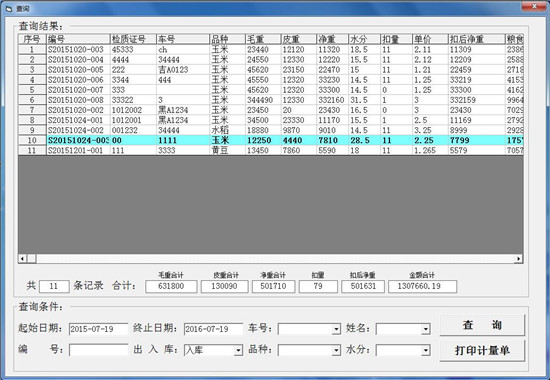Click the 扣后净重 column header
The width and height of the screenshot is (550, 380).
tap(476, 39)
